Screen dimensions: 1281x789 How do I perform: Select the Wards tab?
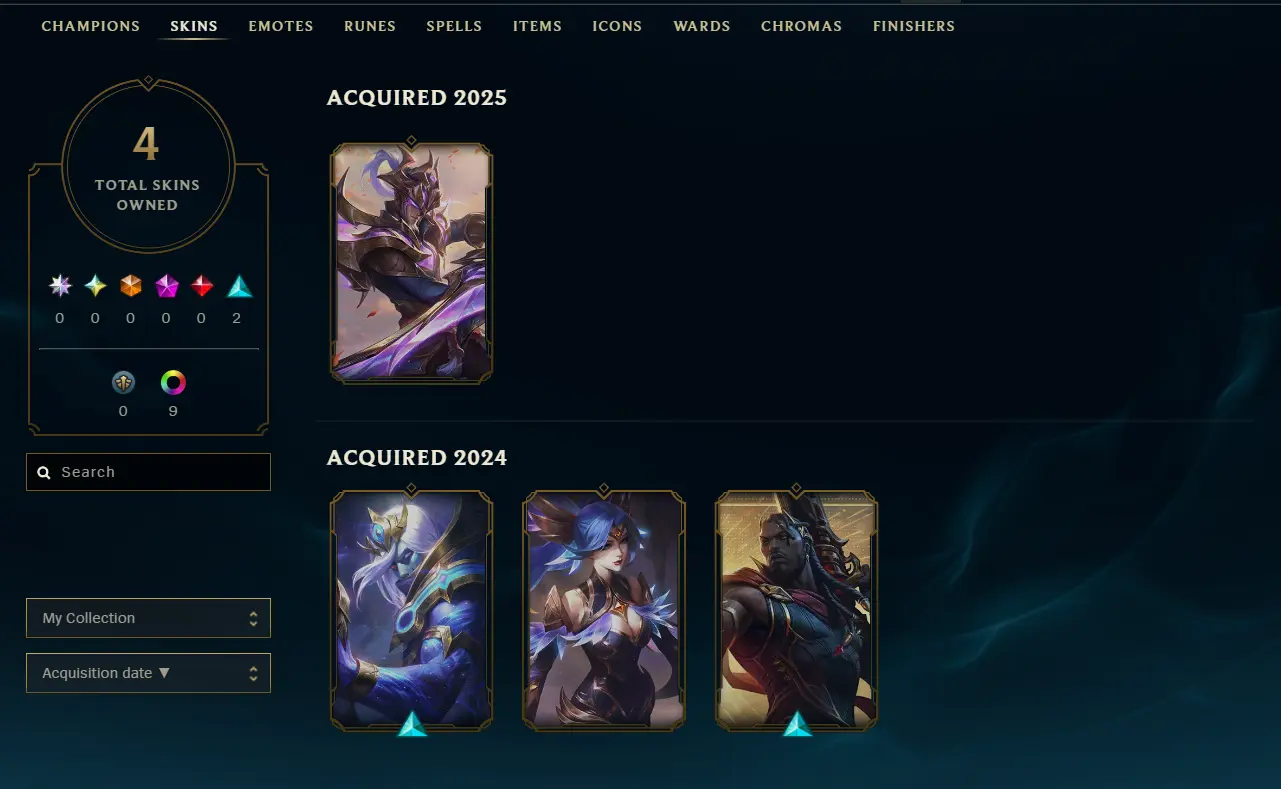click(702, 26)
